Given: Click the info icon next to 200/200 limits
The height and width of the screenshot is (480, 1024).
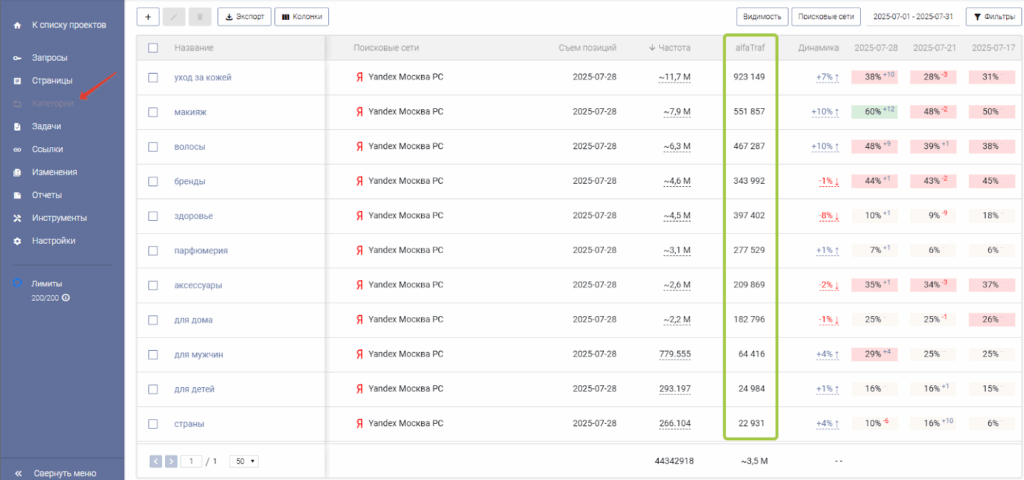Looking at the screenshot, I should pos(65,298).
